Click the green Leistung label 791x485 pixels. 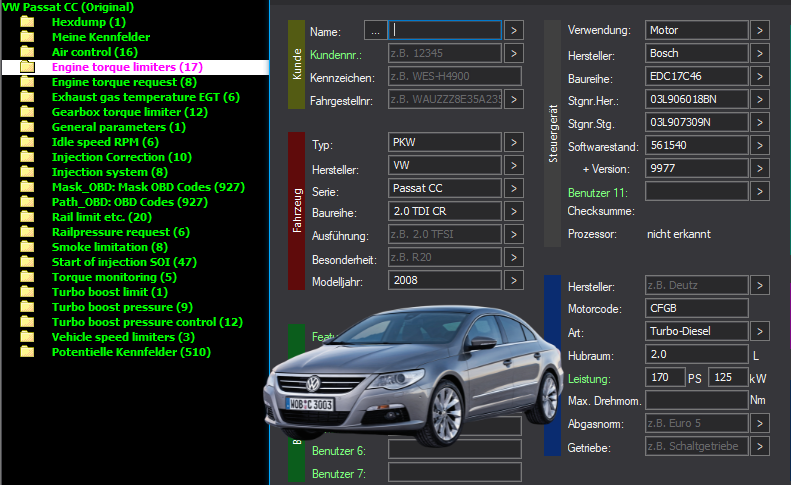pos(589,379)
